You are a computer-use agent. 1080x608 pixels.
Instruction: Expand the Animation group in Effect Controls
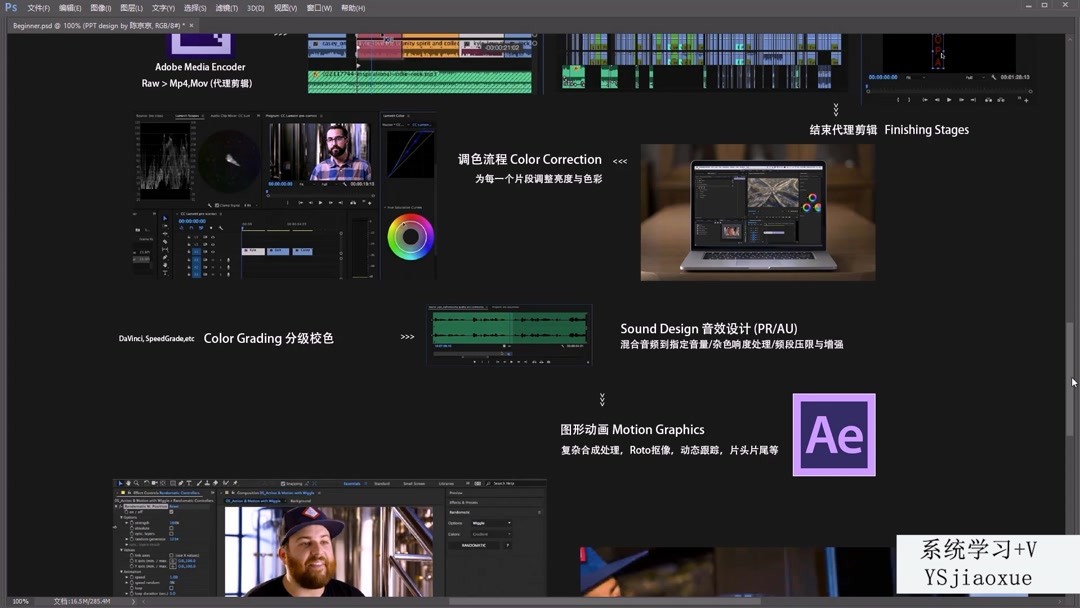point(121,570)
